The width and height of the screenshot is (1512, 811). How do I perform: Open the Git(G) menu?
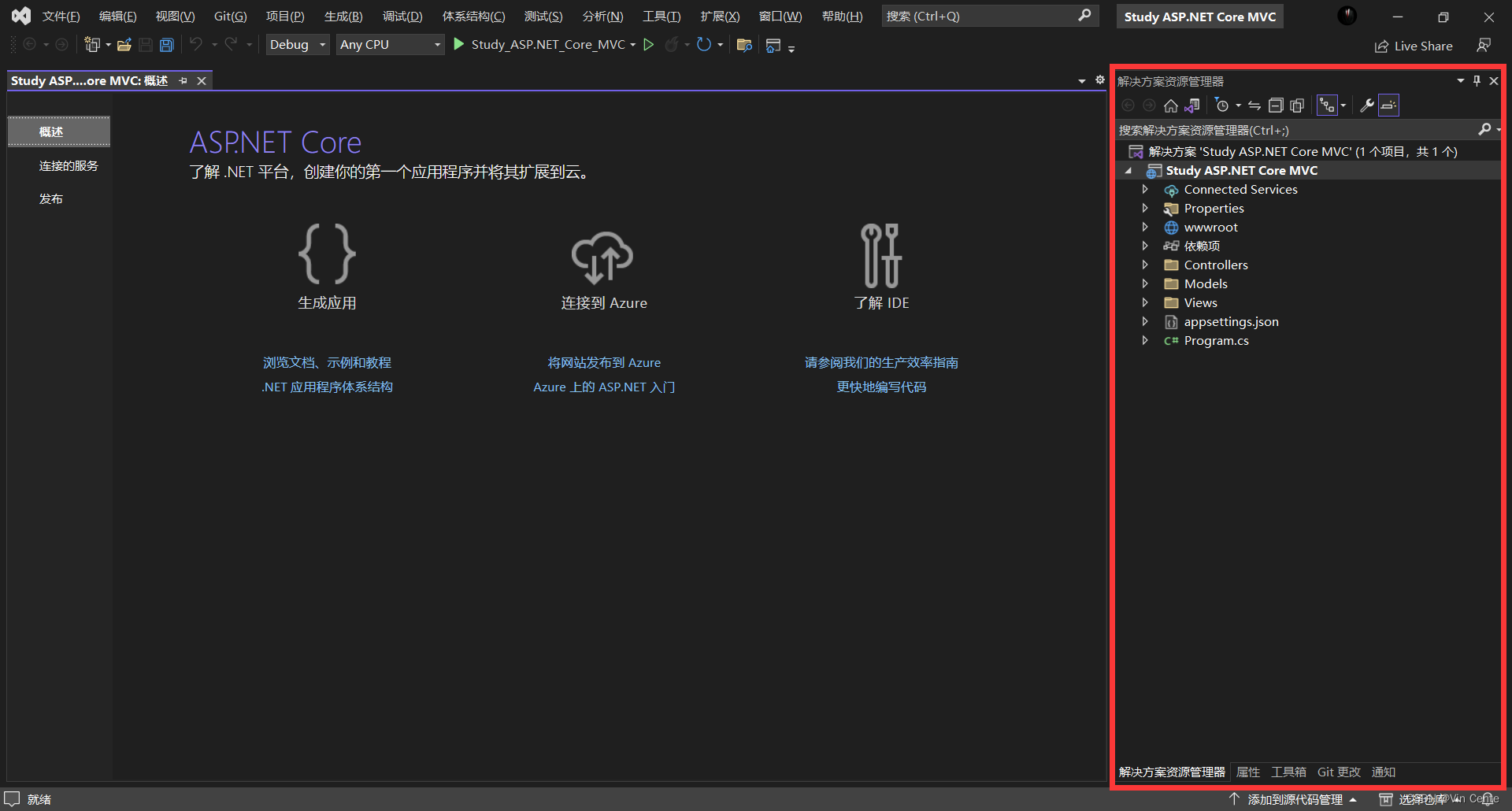click(x=230, y=17)
